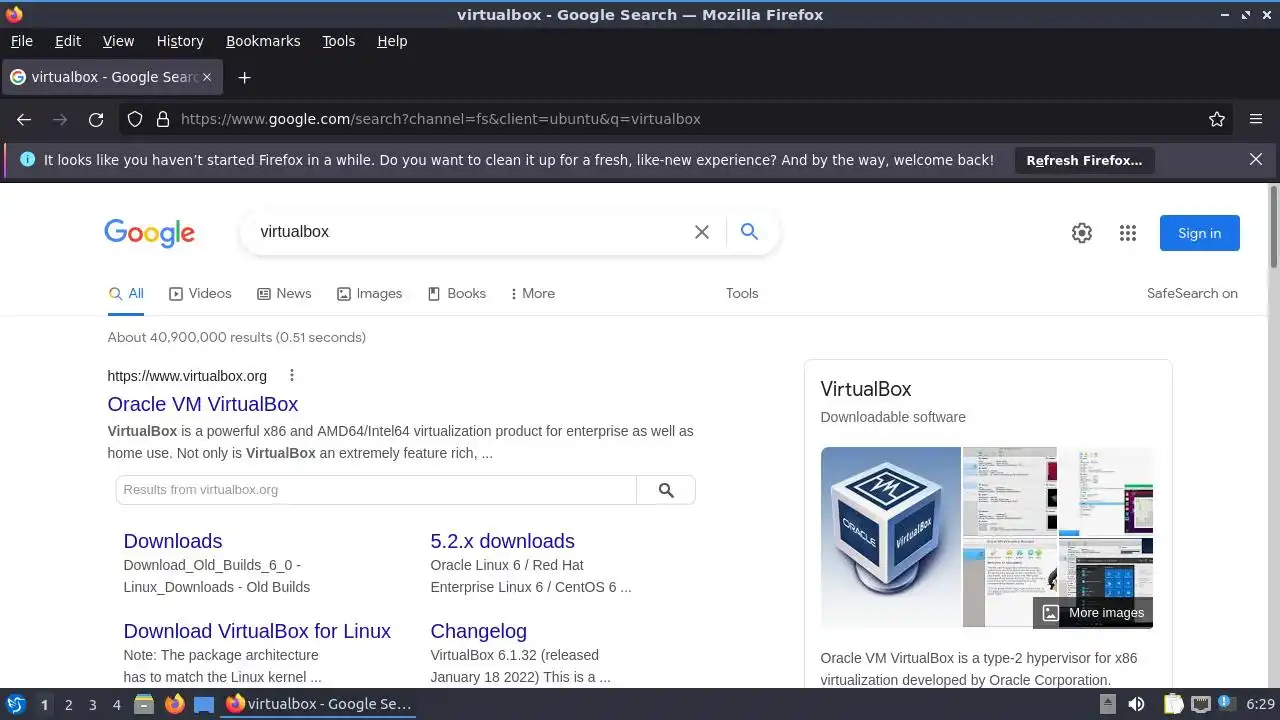The height and width of the screenshot is (720, 1280).
Task: Open the network status tray icon
Action: pyautogui.click(x=1201, y=704)
